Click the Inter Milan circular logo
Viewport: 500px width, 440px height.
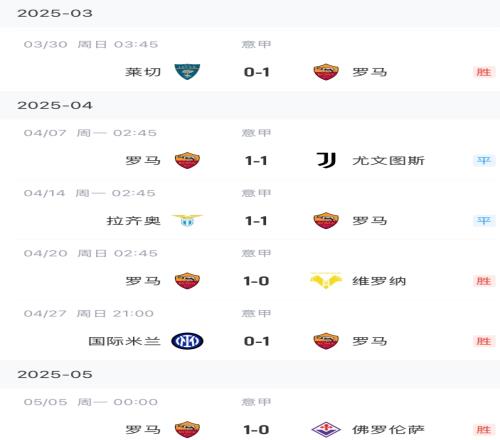(x=187, y=341)
